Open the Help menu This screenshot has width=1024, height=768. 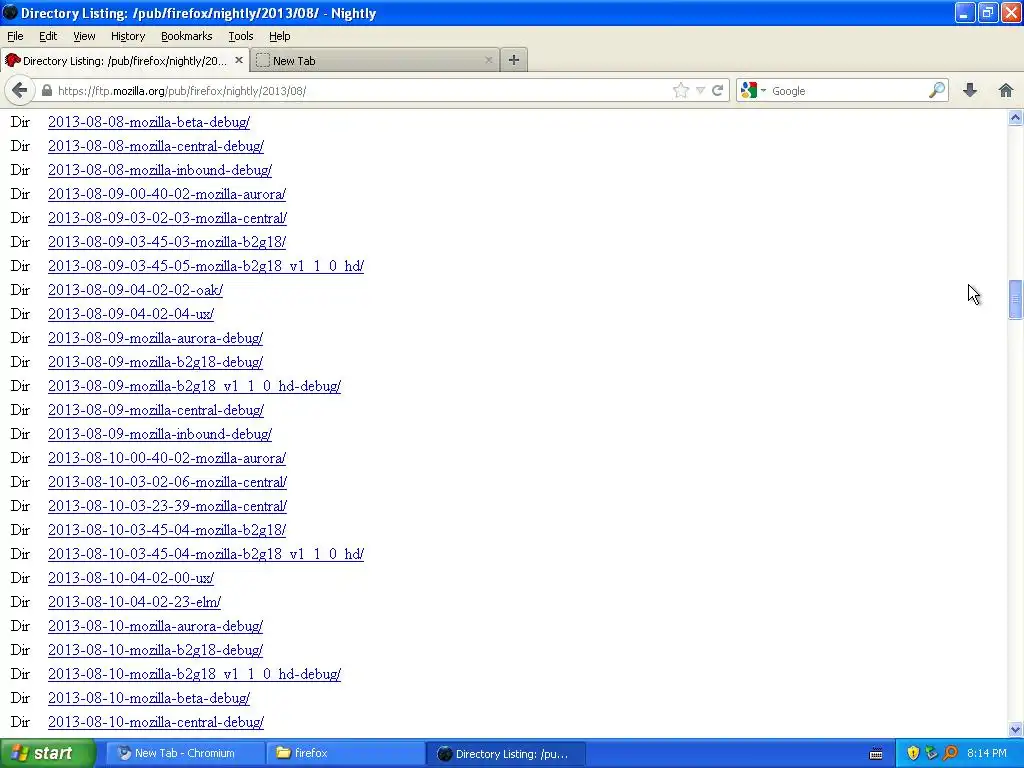pos(280,36)
